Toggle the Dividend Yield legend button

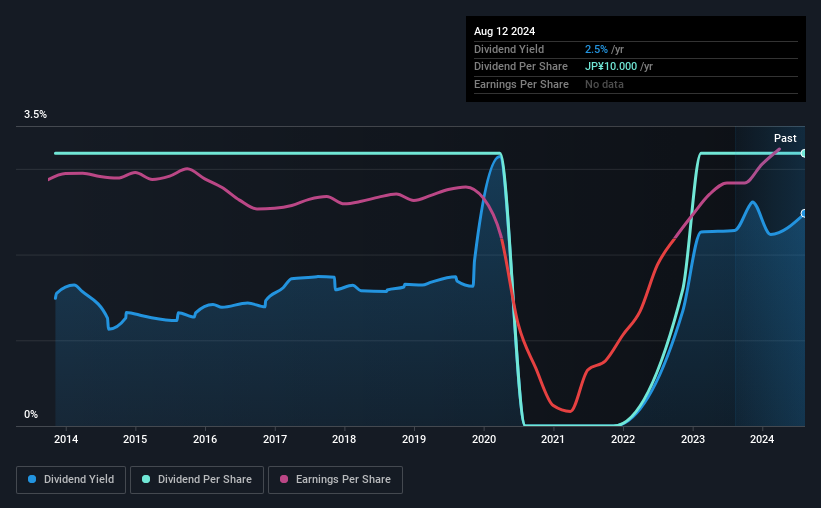click(x=71, y=480)
